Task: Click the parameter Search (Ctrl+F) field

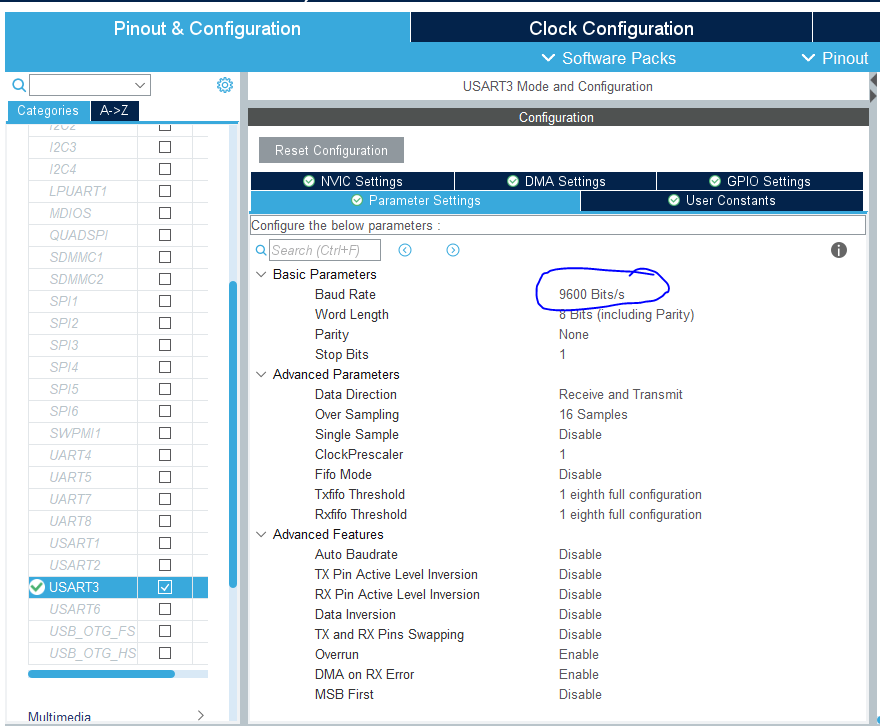Action: (325, 250)
